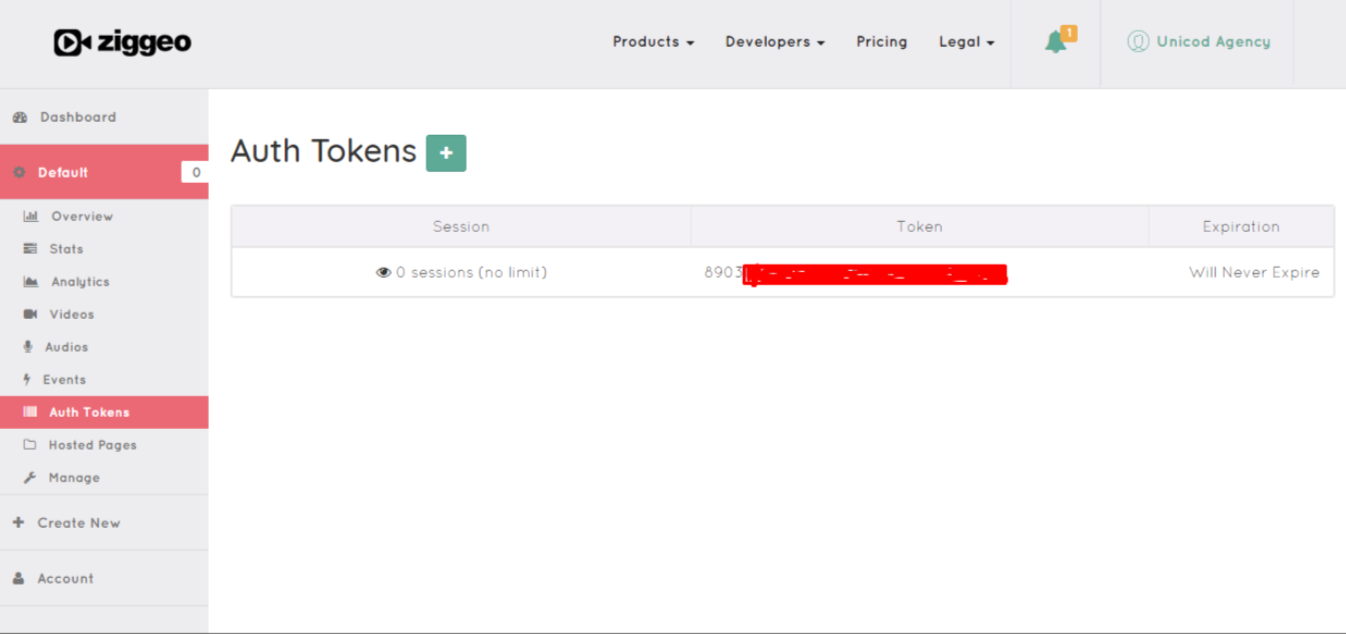Open the Developers dropdown menu
This screenshot has width=1346, height=634.
775,42
